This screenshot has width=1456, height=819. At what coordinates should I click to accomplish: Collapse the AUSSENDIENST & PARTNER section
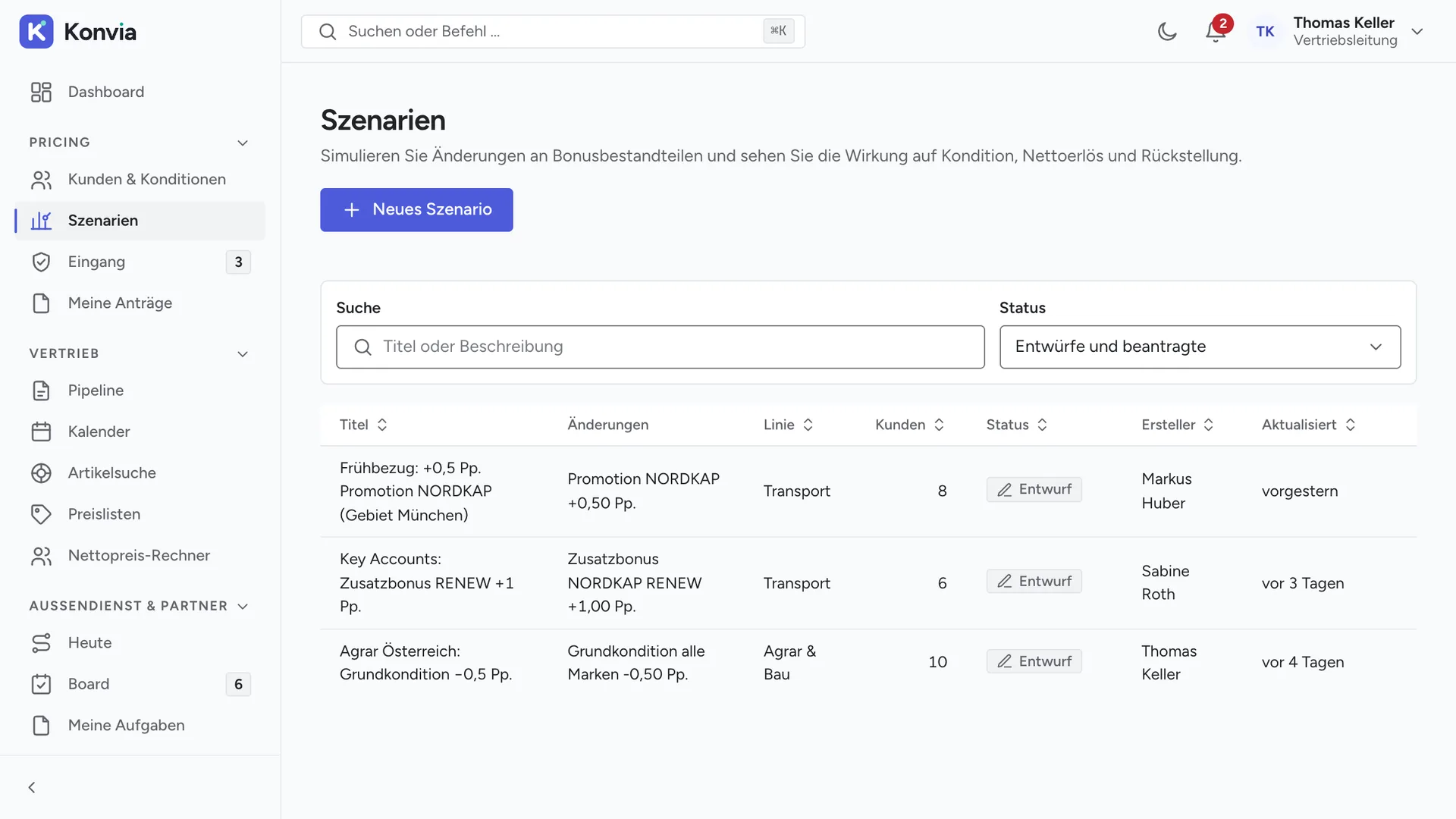243,606
